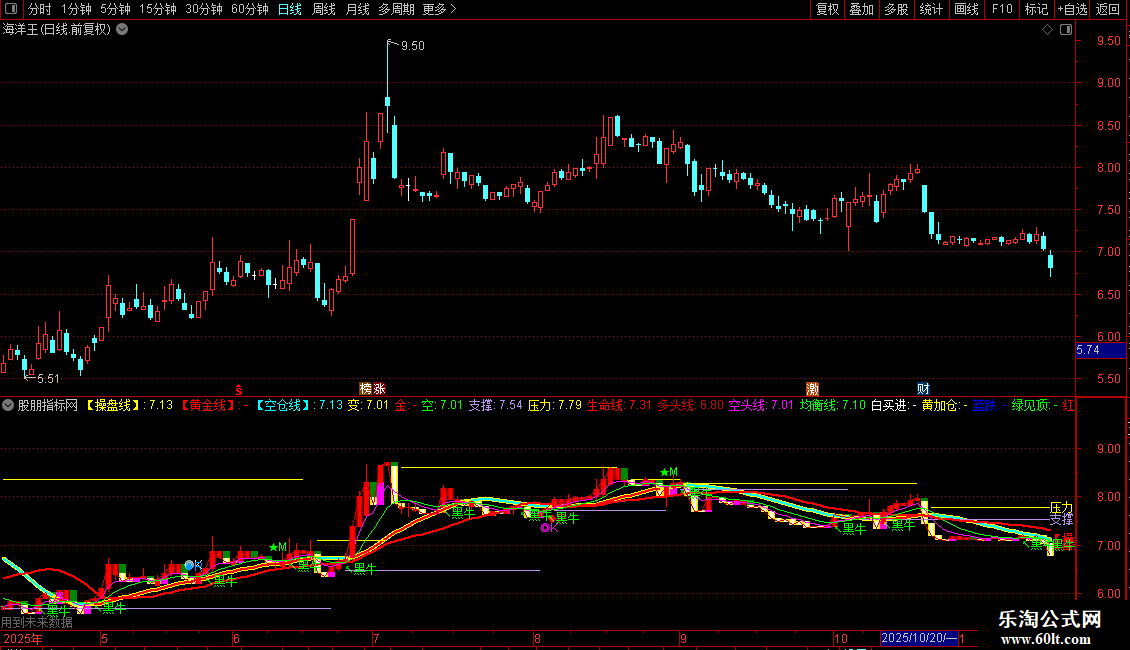Screen dimensions: 1130x650
Task: Select the 周线 weekly tab
Action: [x=324, y=9]
